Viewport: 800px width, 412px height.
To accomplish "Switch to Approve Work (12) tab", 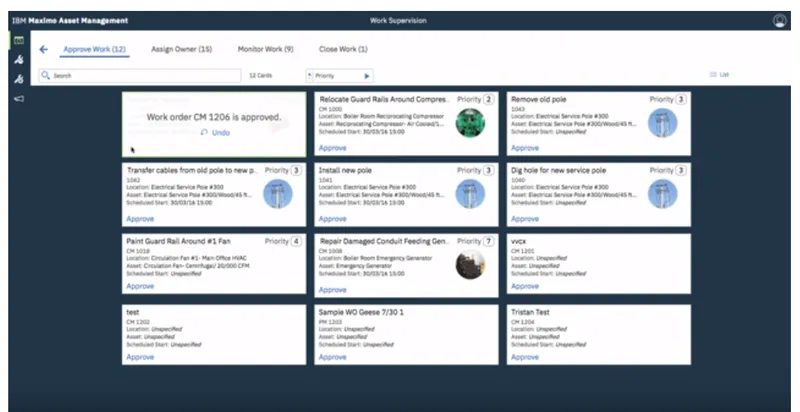I will pyautogui.click(x=94, y=49).
